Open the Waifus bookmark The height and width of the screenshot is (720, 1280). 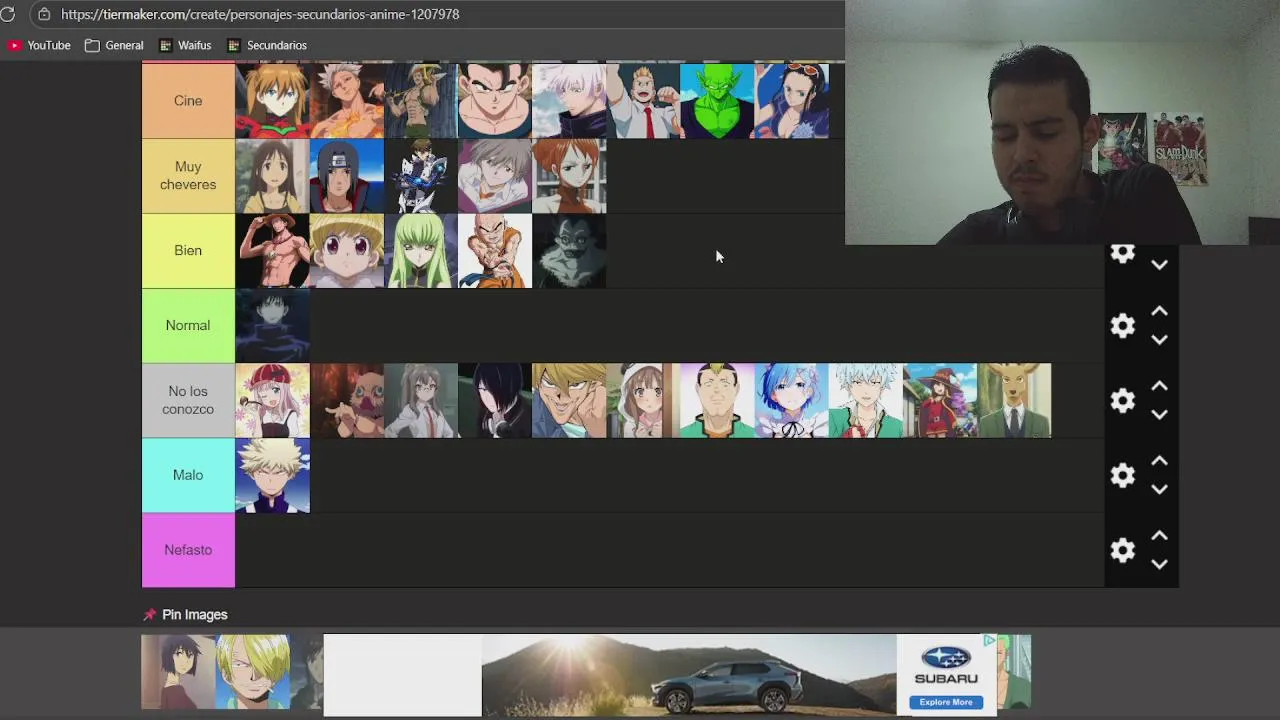(x=185, y=45)
